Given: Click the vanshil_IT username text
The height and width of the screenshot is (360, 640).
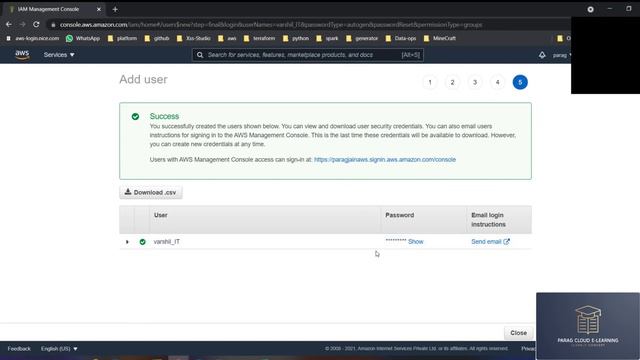Looking at the screenshot, I should 167,242.
